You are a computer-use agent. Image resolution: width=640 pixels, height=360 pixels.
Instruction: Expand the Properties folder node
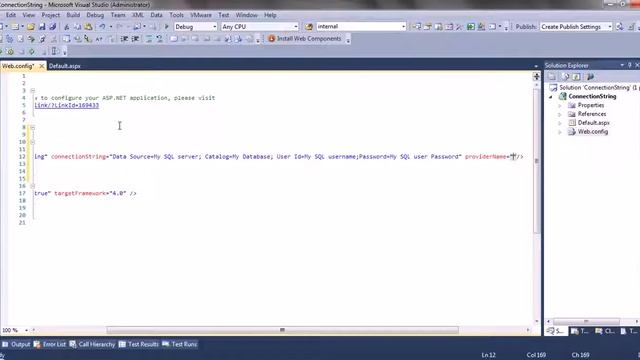560,106
